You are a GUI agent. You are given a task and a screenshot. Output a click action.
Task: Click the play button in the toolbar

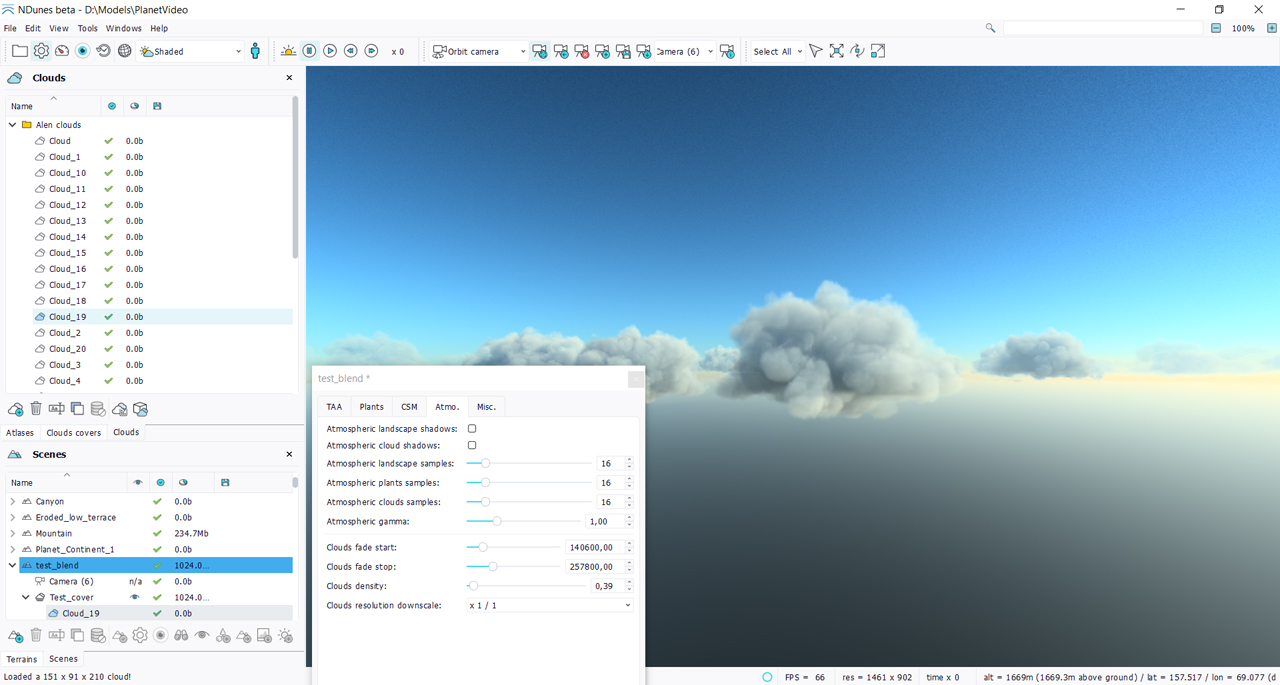click(x=330, y=51)
